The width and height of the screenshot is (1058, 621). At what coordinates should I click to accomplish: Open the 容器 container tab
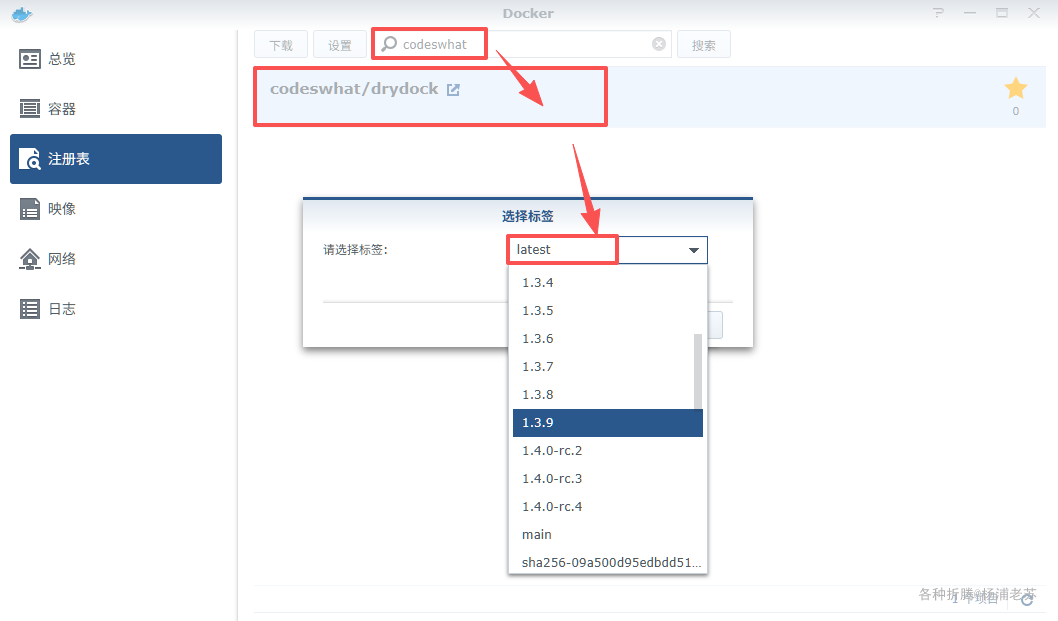pos(116,109)
